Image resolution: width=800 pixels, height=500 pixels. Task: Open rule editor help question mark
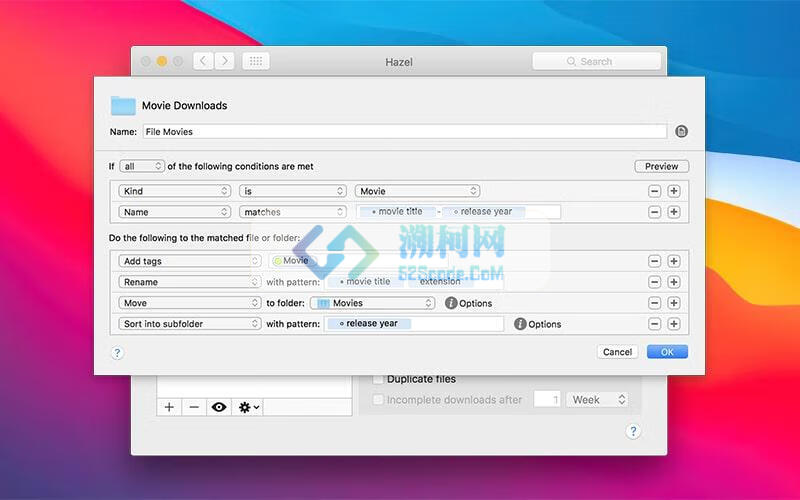pos(117,353)
